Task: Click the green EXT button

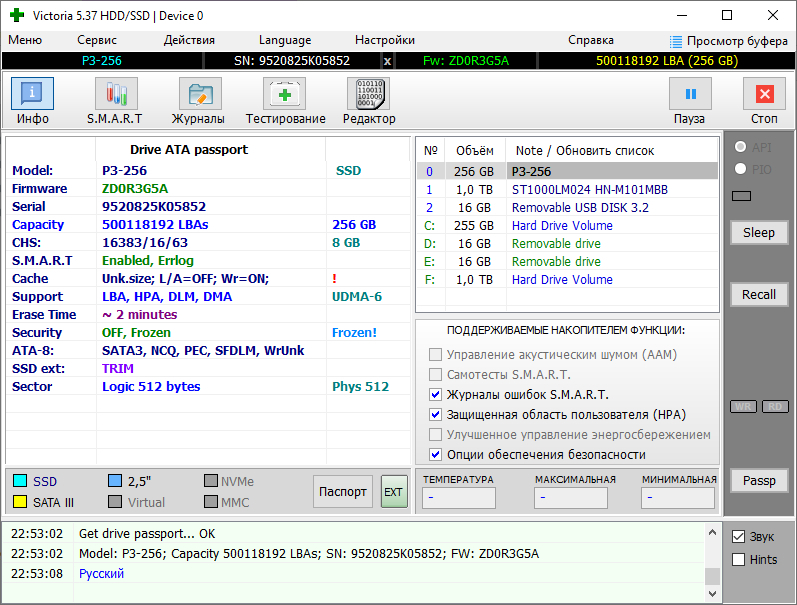Action: pyautogui.click(x=394, y=492)
